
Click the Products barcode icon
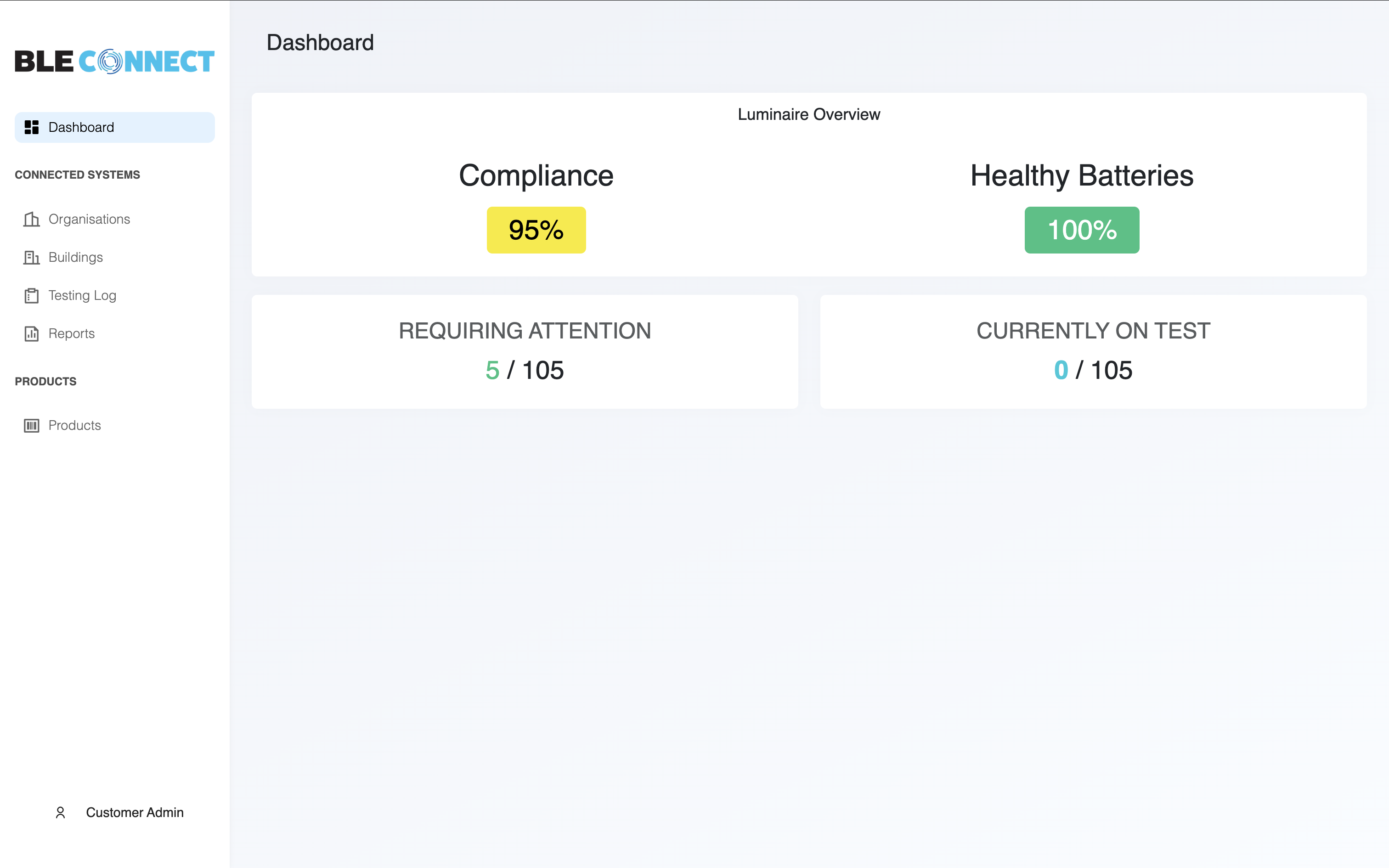[x=32, y=425]
